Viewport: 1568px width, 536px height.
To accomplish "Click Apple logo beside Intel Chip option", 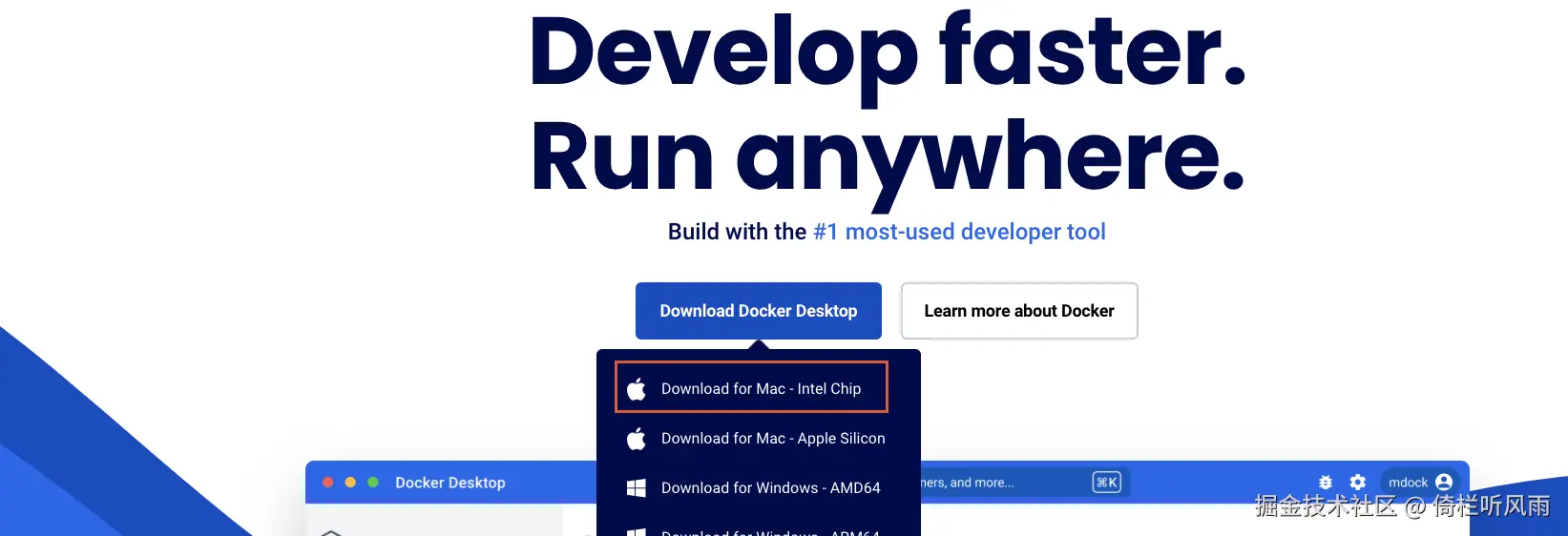I will [x=637, y=388].
